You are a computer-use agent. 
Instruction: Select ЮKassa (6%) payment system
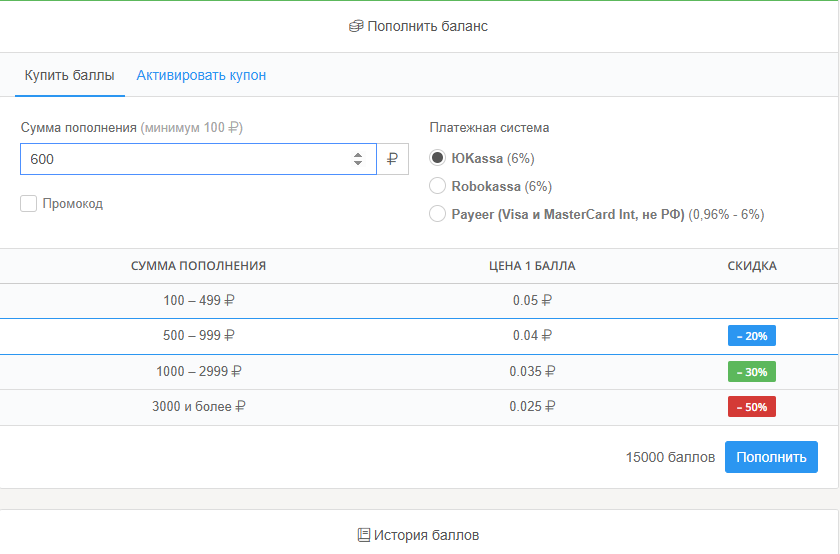437,158
